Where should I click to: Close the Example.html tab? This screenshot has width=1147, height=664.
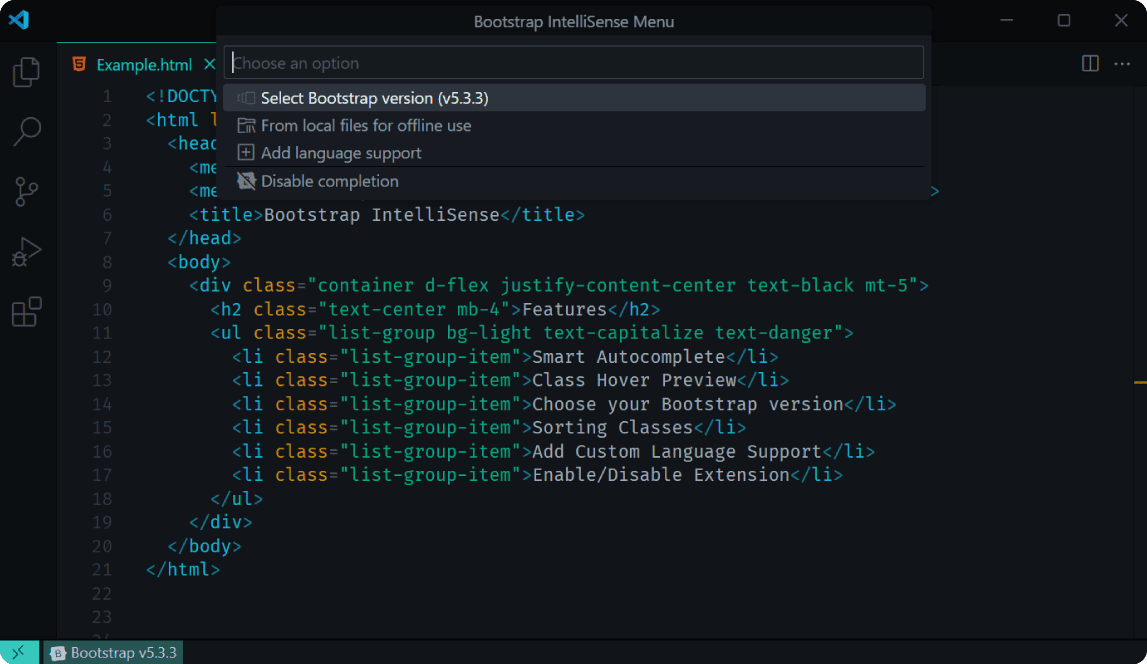coord(209,64)
